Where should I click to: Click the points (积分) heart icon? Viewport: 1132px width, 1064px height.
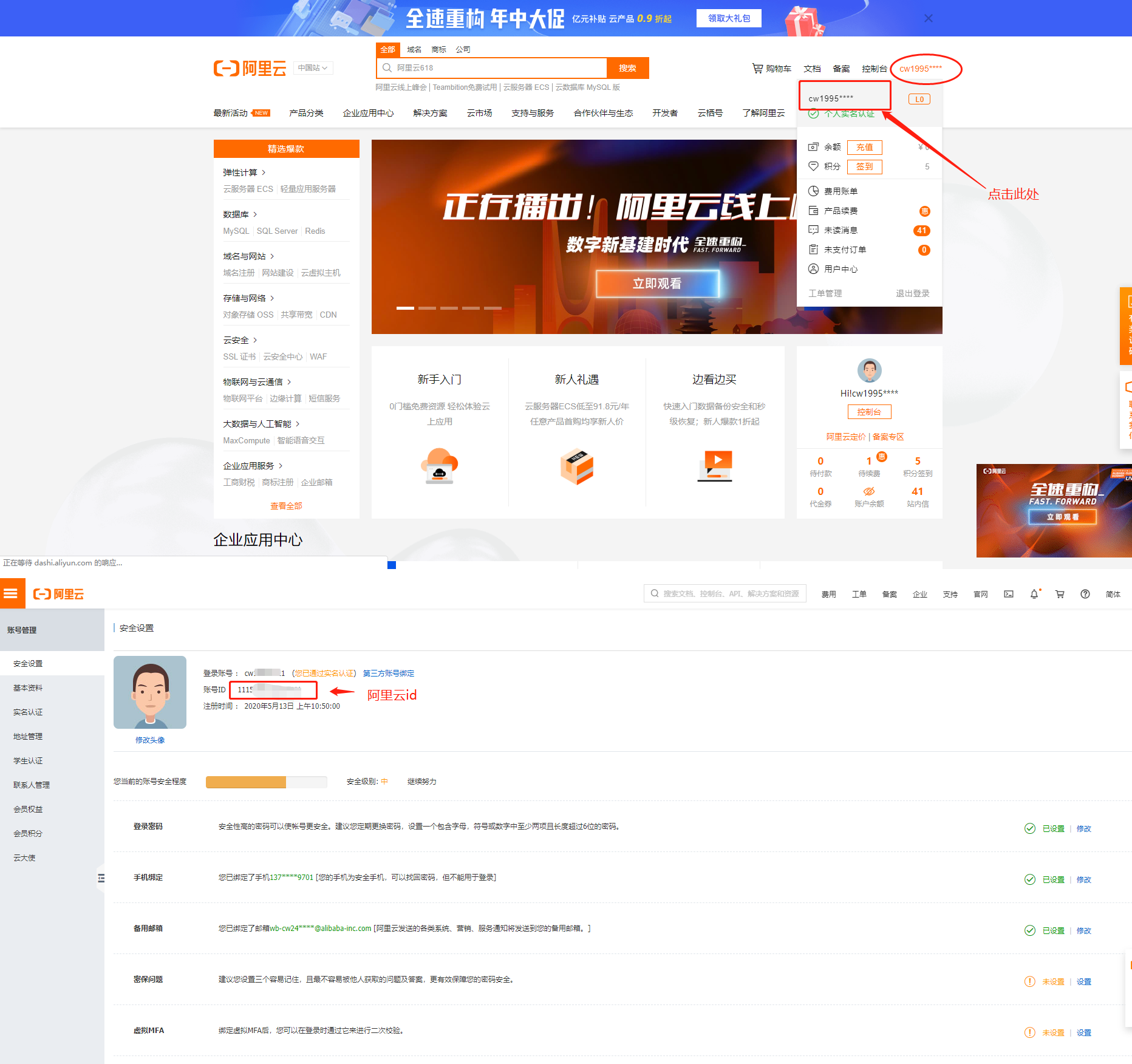[x=813, y=166]
